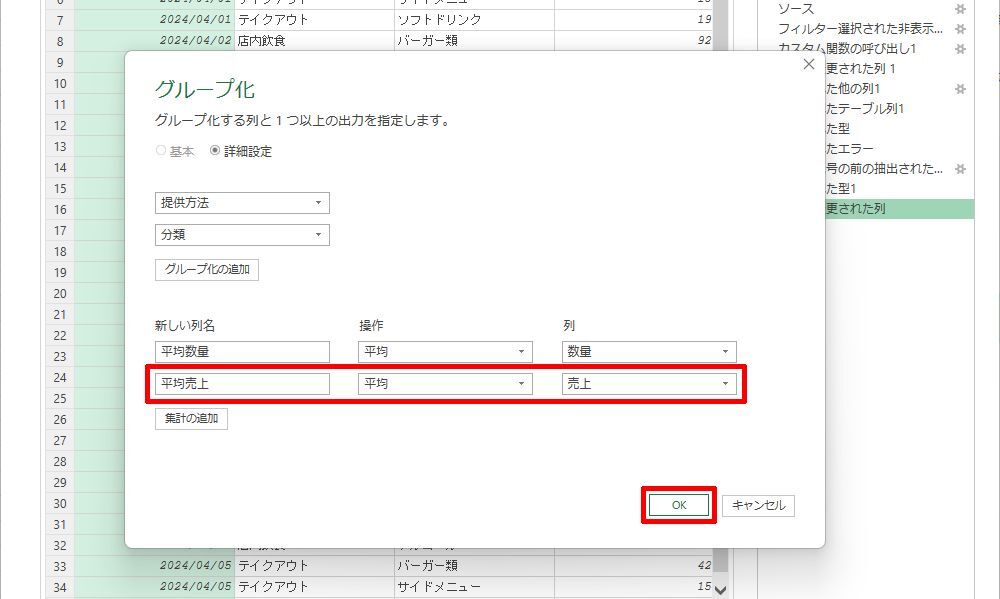Screen dimensions: 1000x599
Task: Open the 売上 column dropdown
Action: (x=649, y=384)
